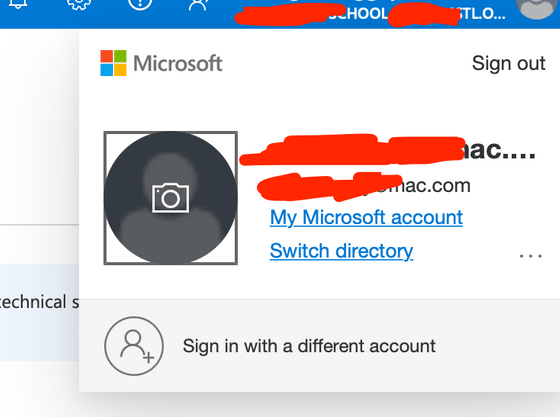Click Sign out

(509, 64)
